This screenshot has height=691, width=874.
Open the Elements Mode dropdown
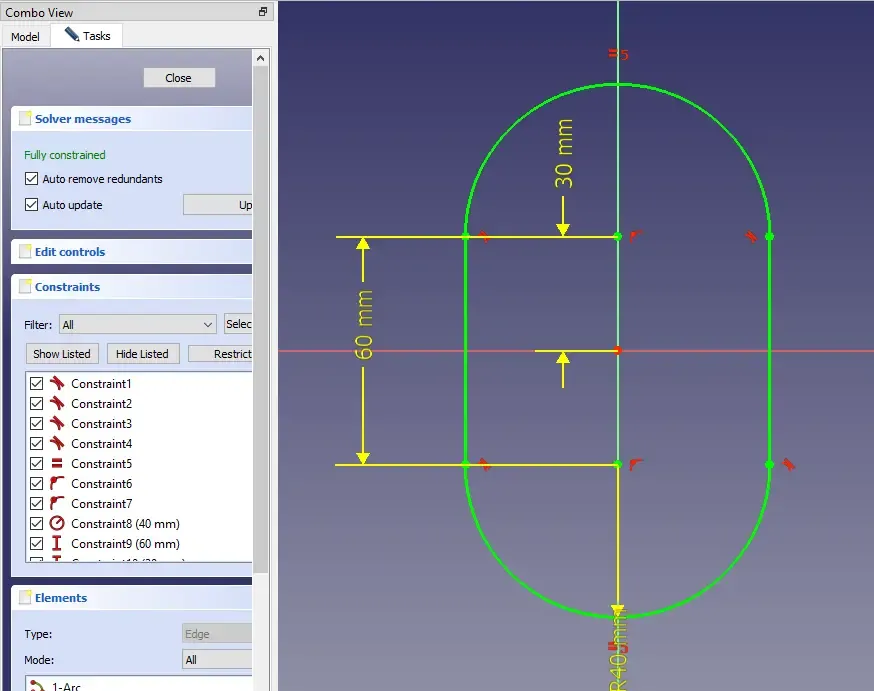pos(217,659)
